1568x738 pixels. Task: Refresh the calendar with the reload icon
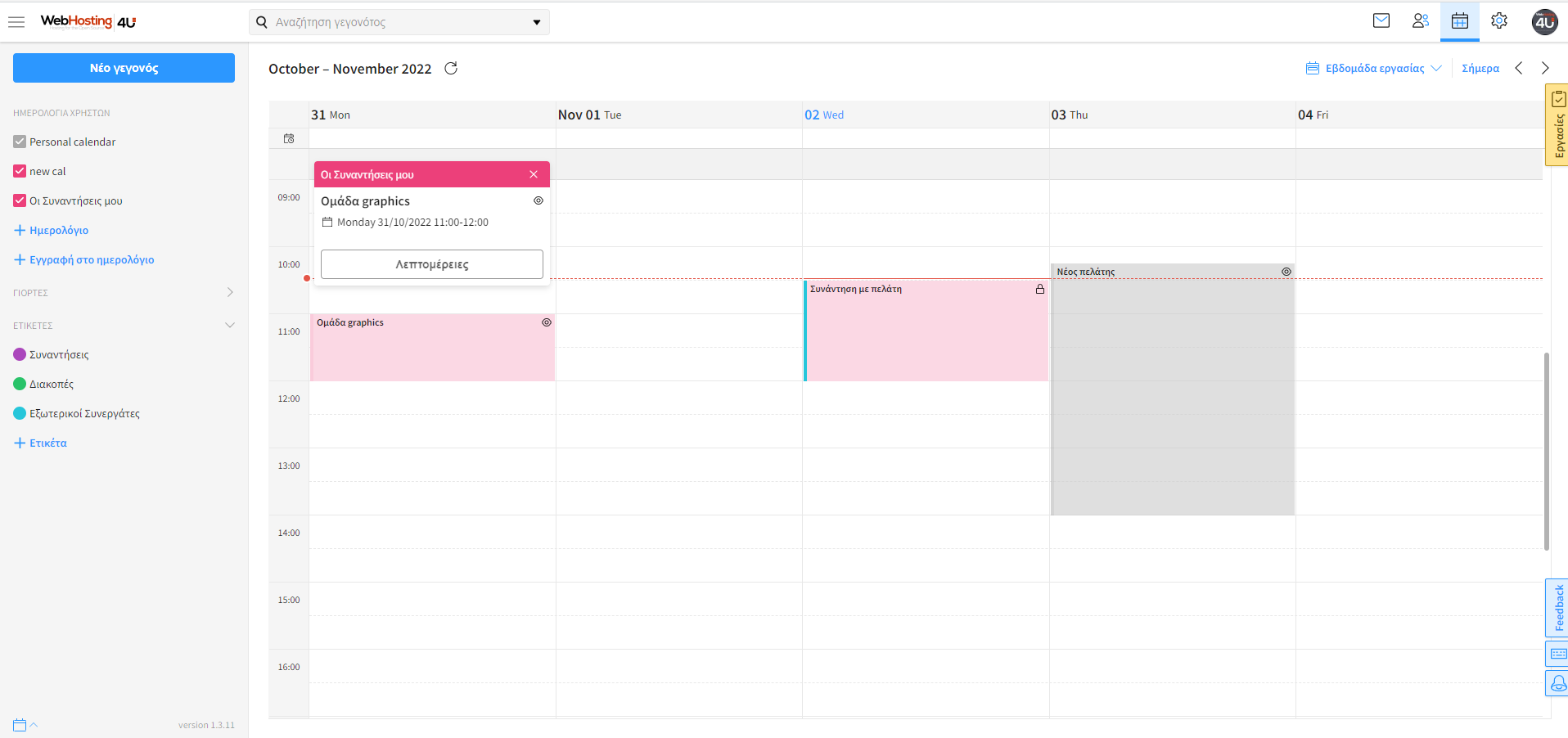[x=451, y=69]
